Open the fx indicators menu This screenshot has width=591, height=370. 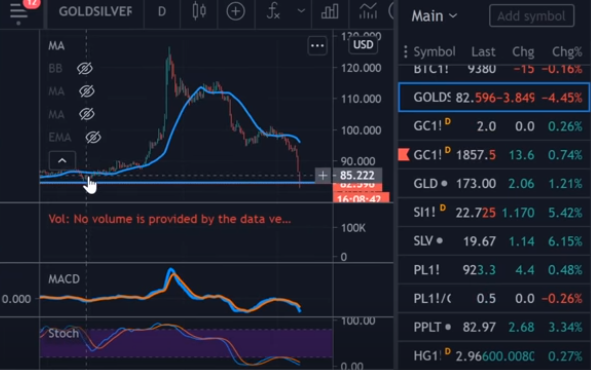click(273, 11)
